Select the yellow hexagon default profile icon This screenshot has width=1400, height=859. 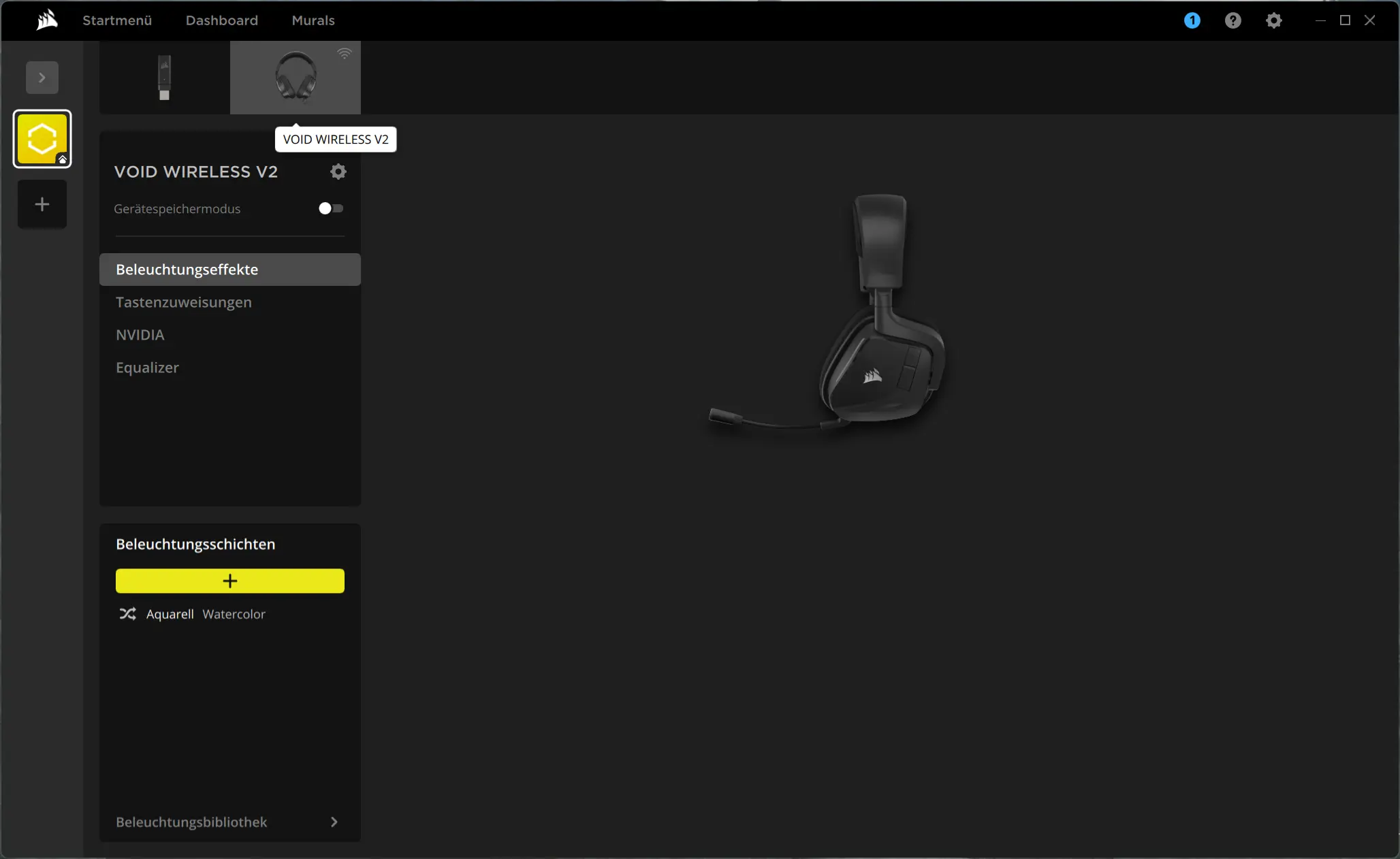tap(42, 139)
